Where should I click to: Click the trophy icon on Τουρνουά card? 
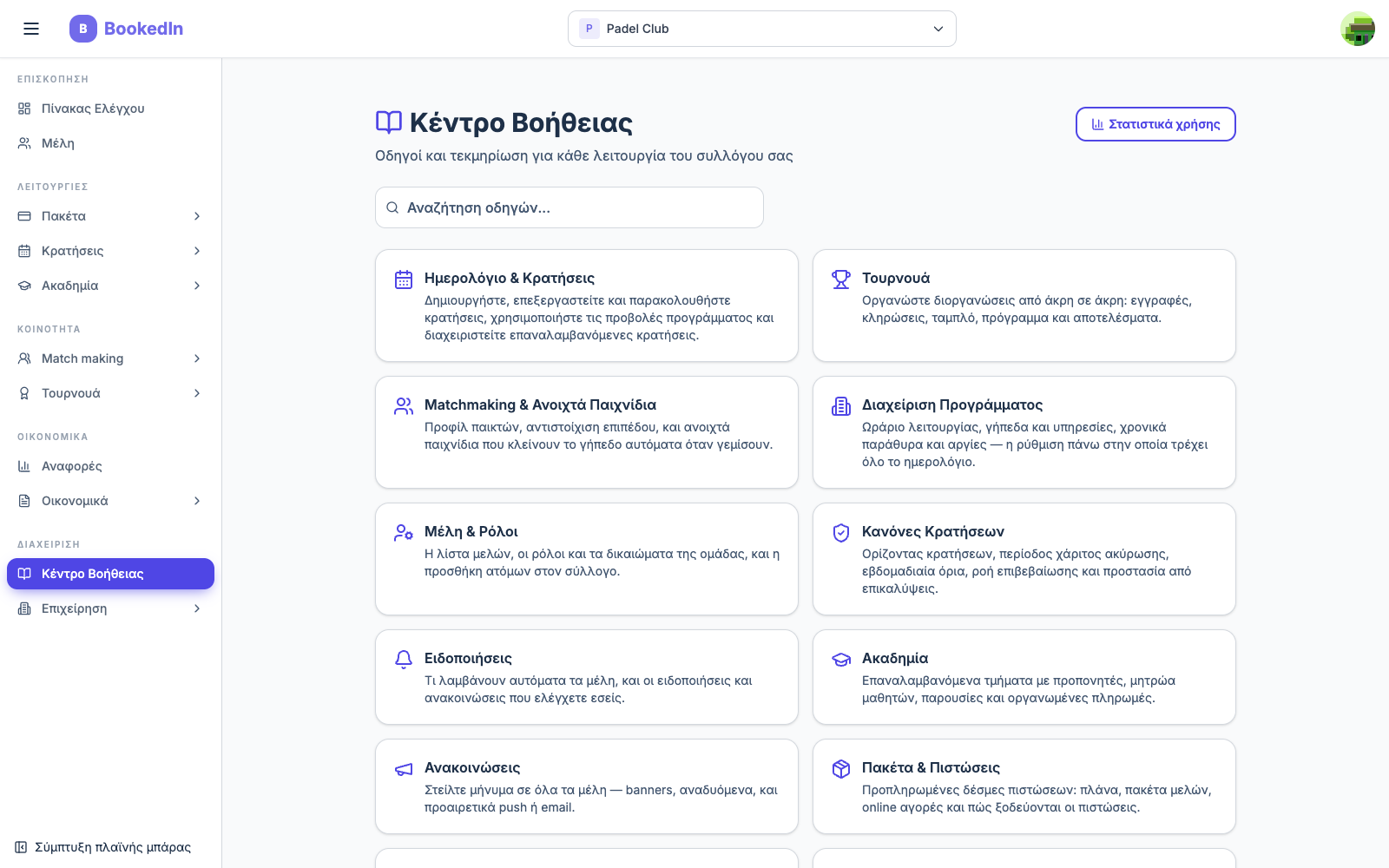[x=841, y=279]
